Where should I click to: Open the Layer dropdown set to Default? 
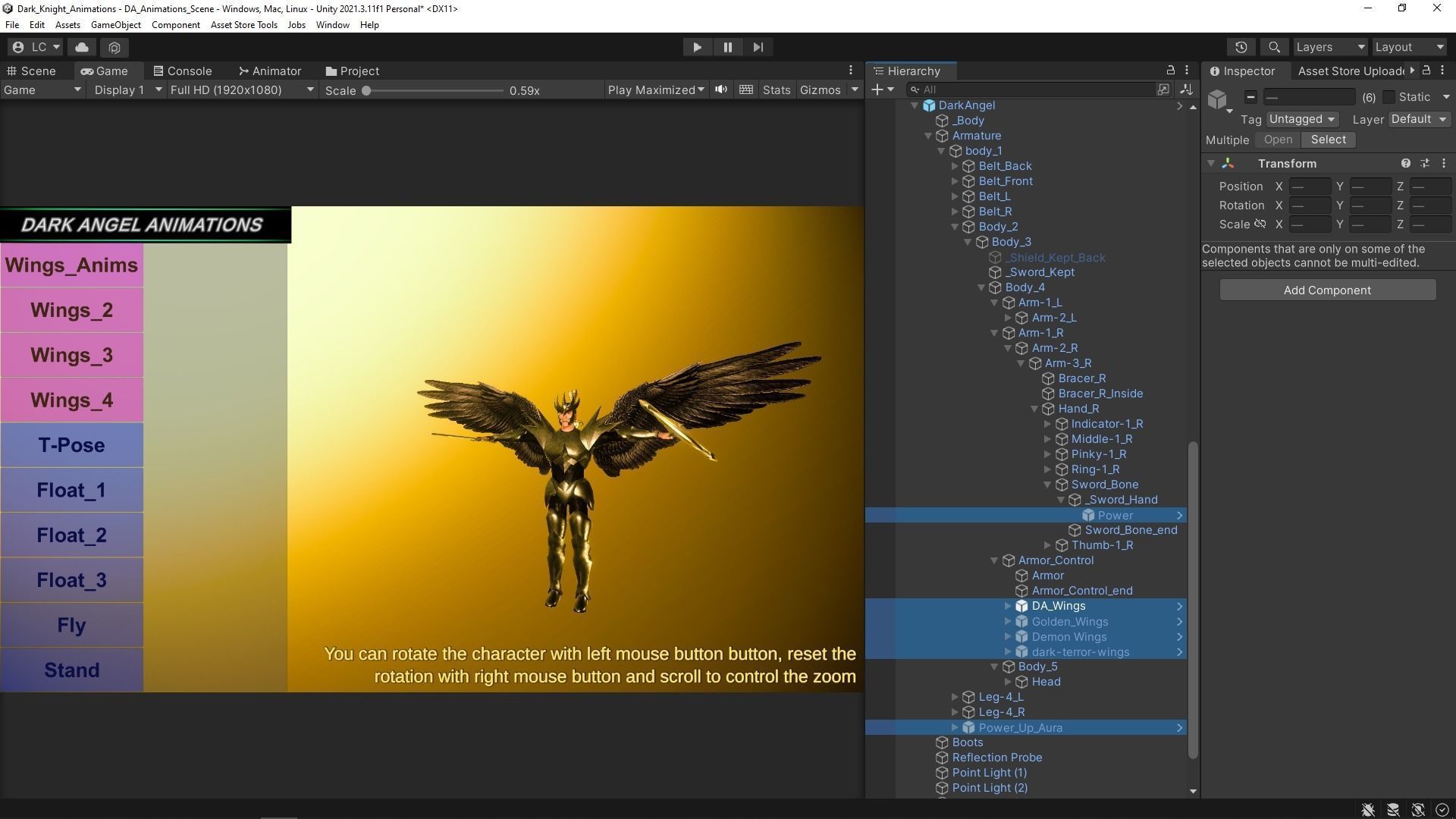(x=1420, y=119)
